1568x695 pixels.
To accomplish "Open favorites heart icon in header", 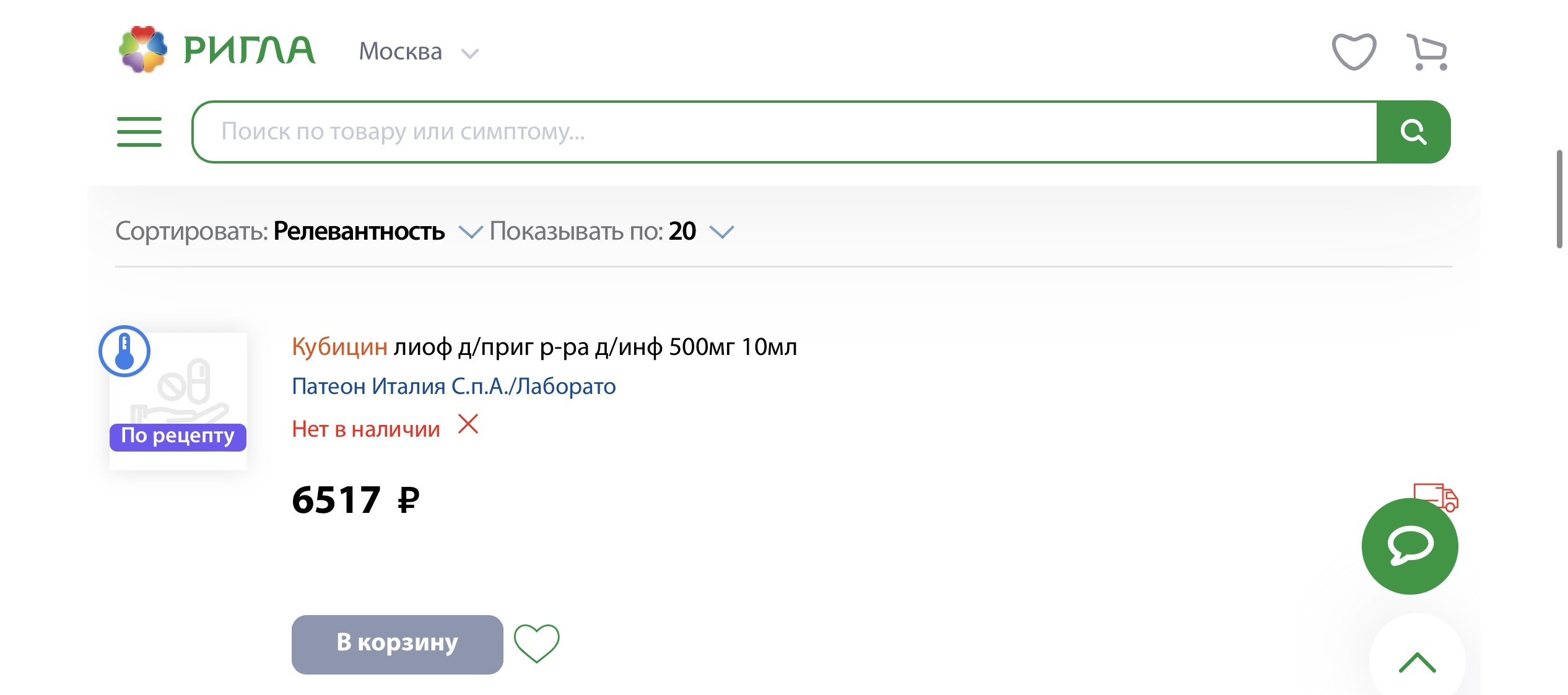I will [x=1354, y=51].
